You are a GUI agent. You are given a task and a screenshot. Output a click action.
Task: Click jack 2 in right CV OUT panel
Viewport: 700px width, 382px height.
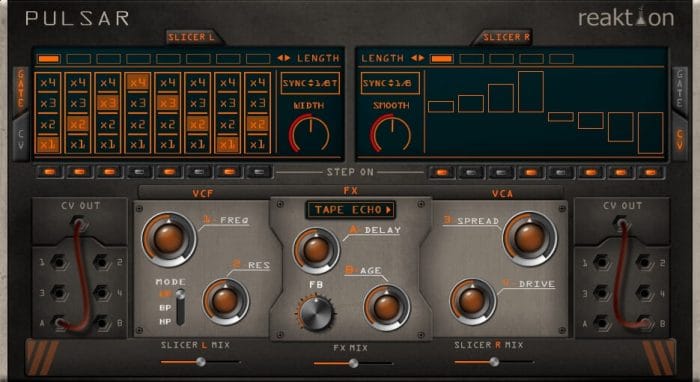pos(644,262)
